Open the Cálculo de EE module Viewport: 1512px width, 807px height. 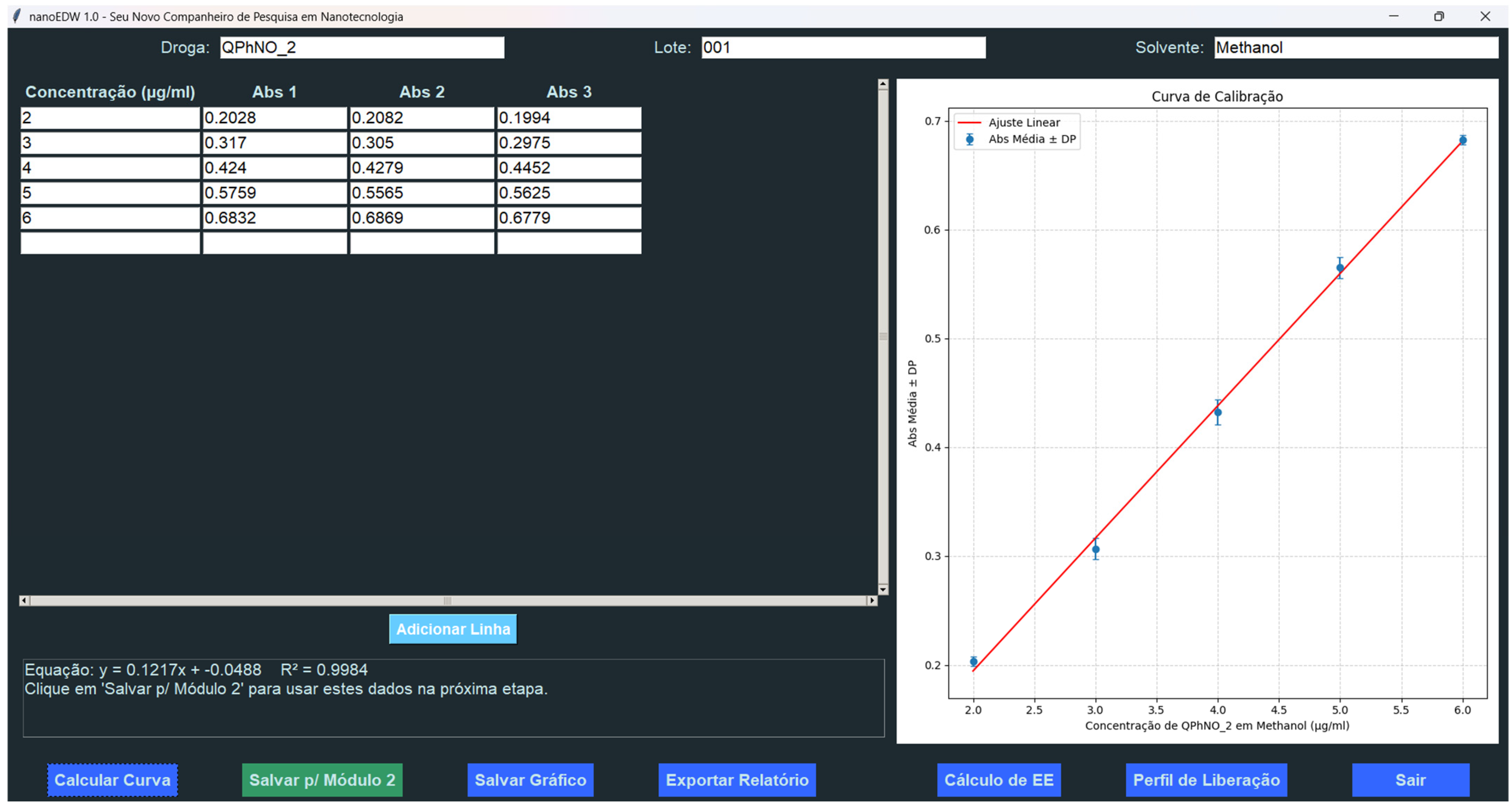click(x=998, y=780)
